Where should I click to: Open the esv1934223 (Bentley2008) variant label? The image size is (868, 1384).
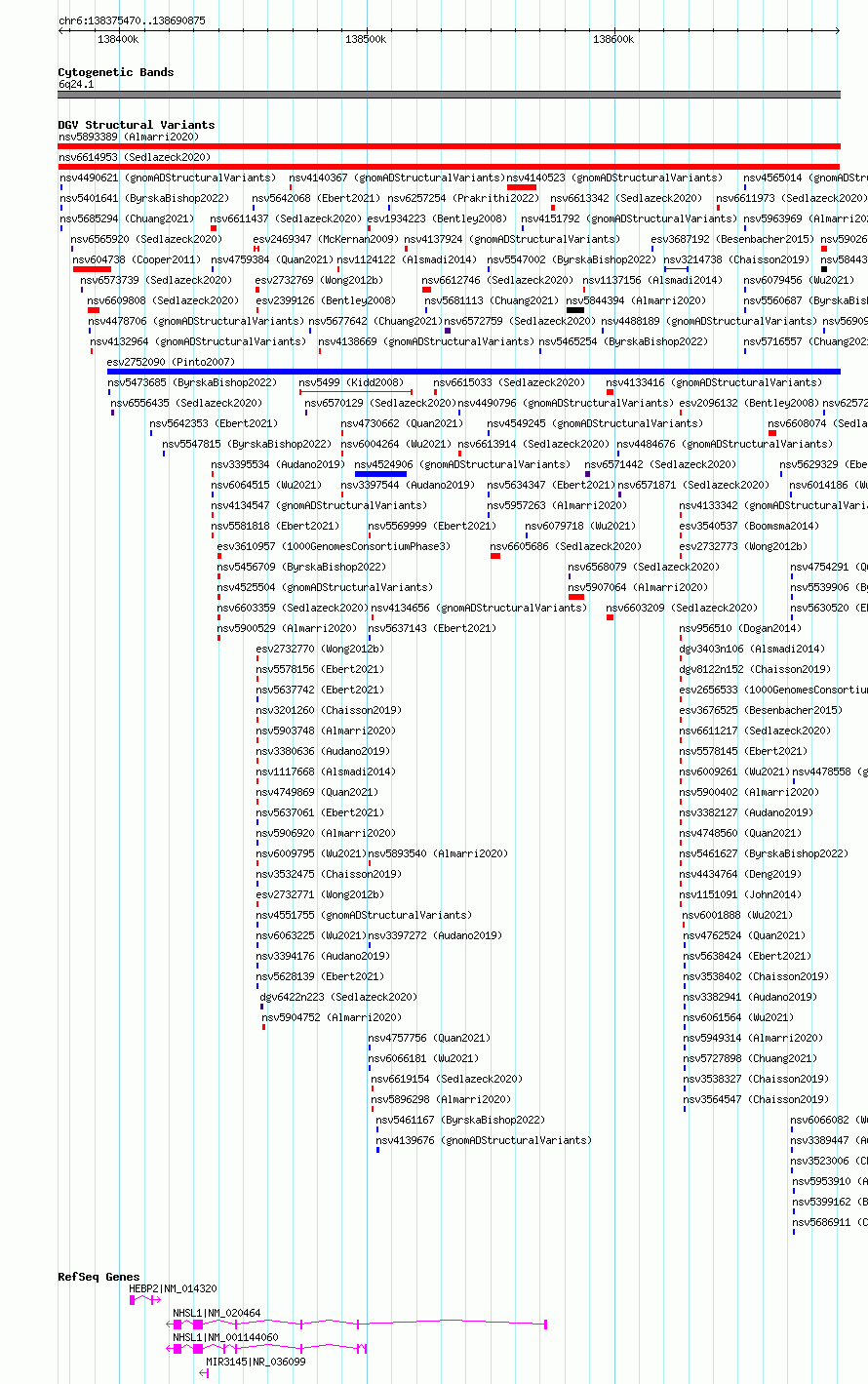pyautogui.click(x=437, y=218)
